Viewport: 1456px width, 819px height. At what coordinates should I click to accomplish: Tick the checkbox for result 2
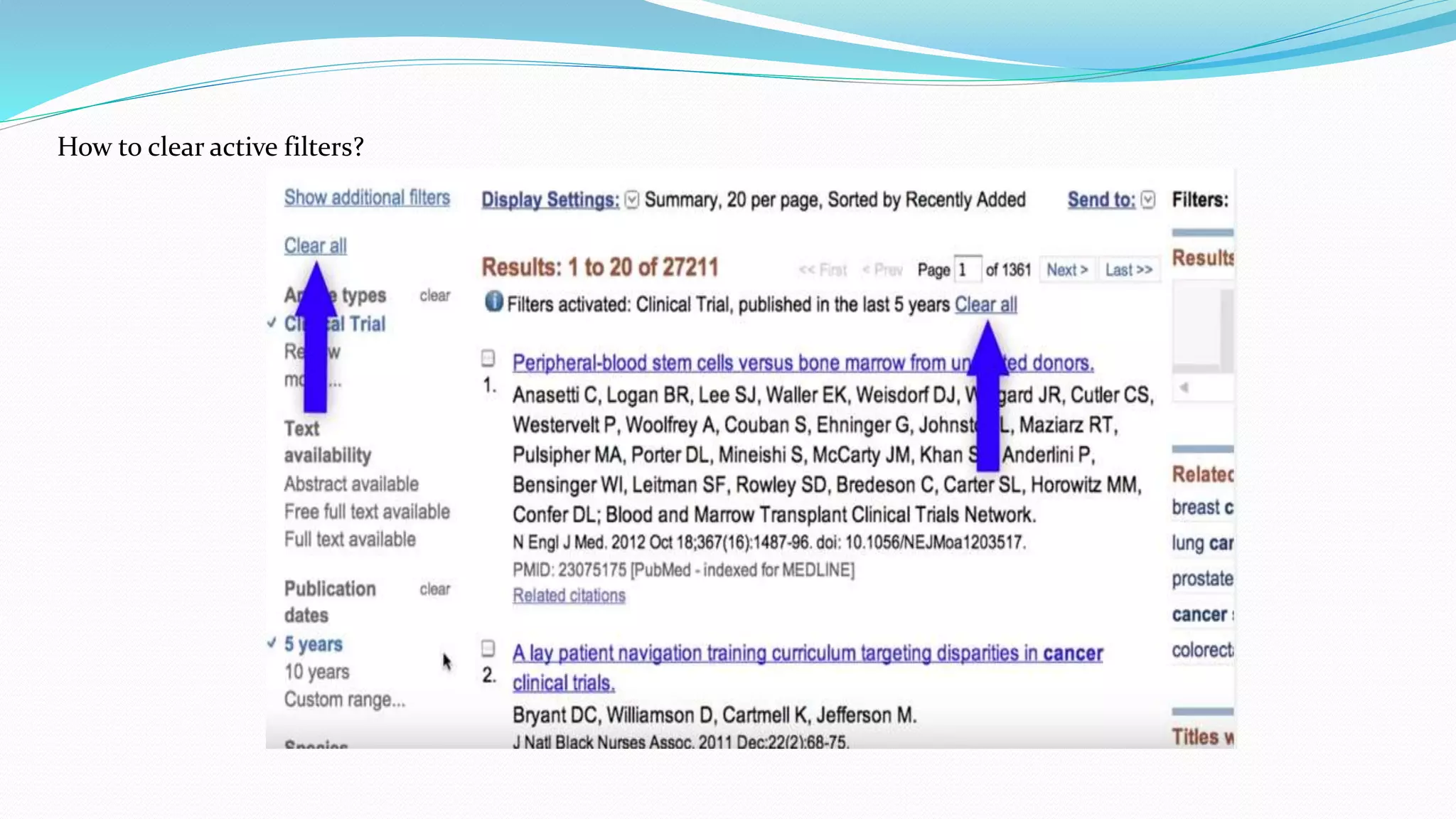pos(488,648)
